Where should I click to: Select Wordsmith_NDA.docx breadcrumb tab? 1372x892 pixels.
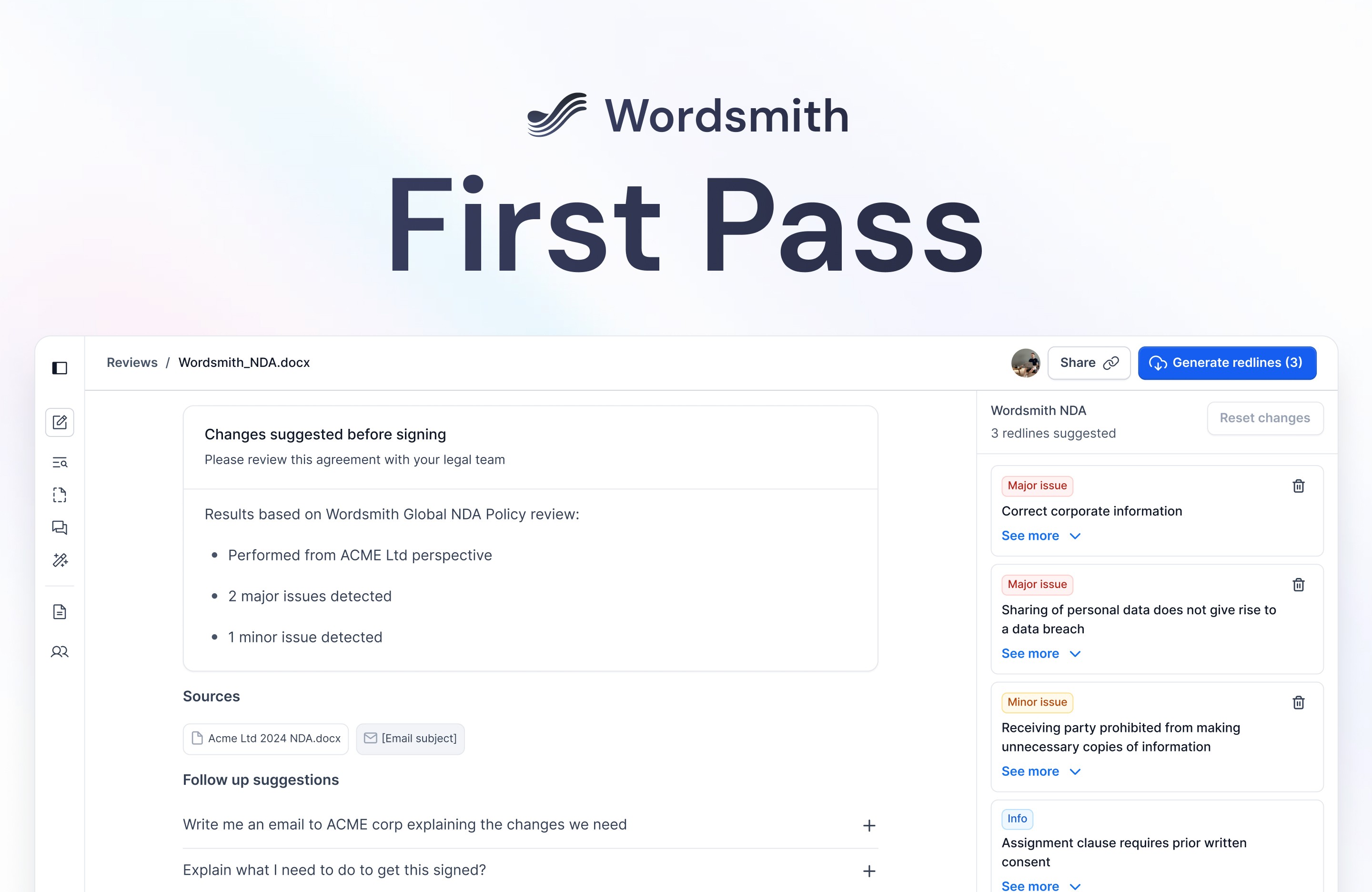(x=242, y=362)
